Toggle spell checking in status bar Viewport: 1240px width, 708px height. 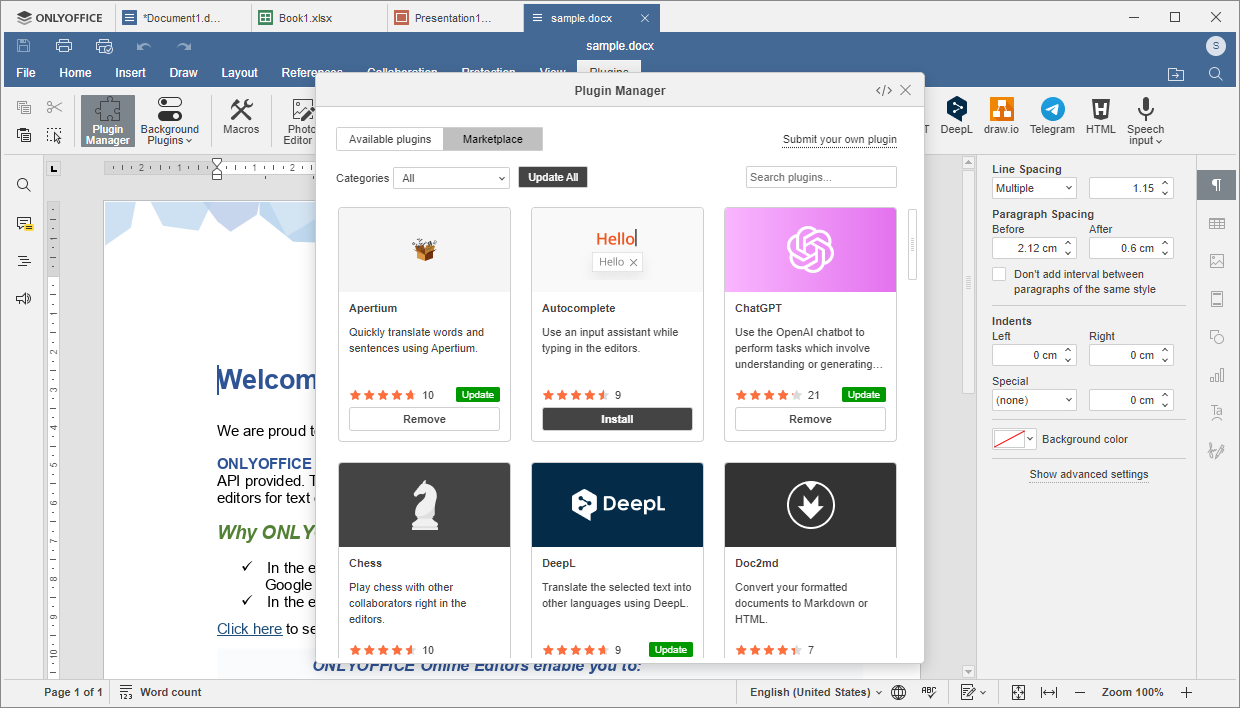click(x=927, y=692)
